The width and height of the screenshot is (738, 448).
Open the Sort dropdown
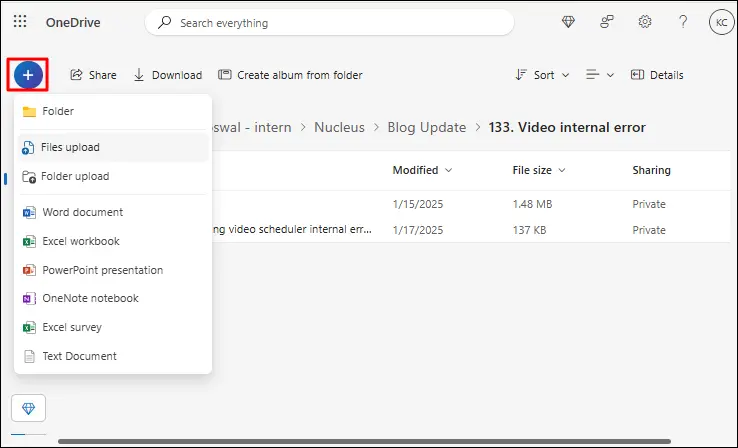[542, 75]
